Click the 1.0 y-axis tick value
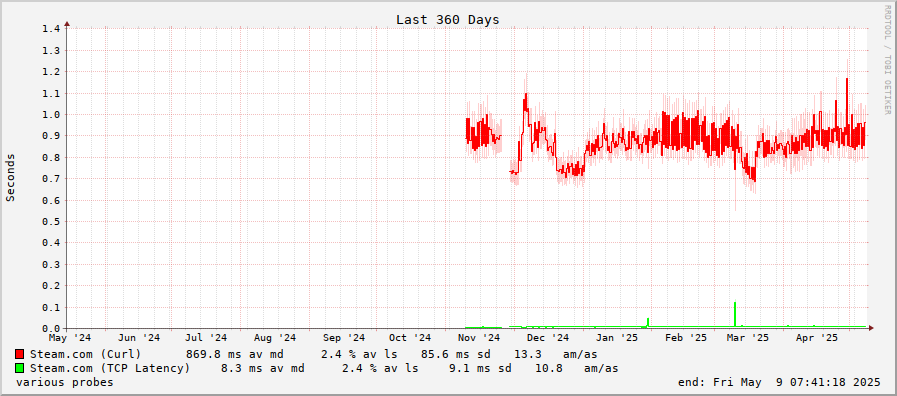 pos(51,114)
